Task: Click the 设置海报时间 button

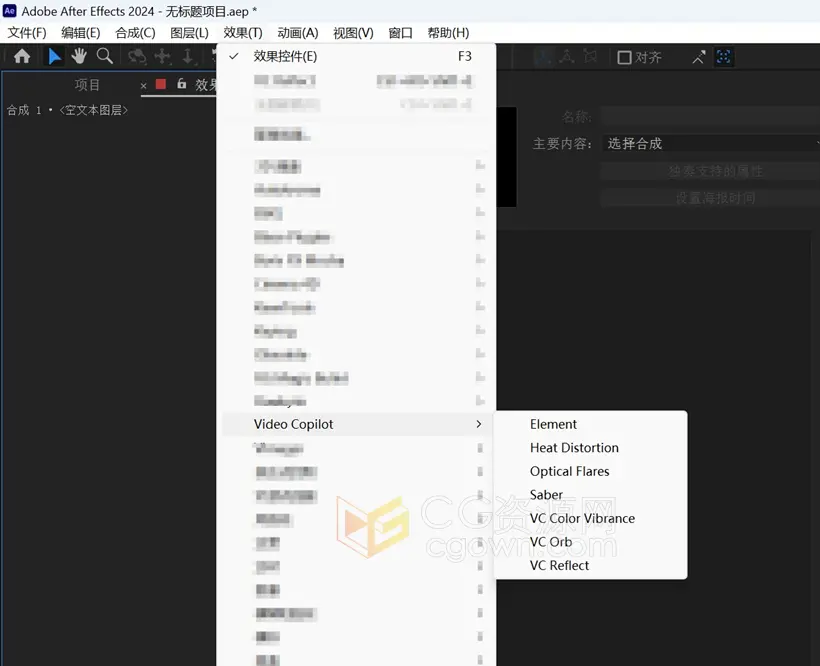Action: tap(711, 198)
